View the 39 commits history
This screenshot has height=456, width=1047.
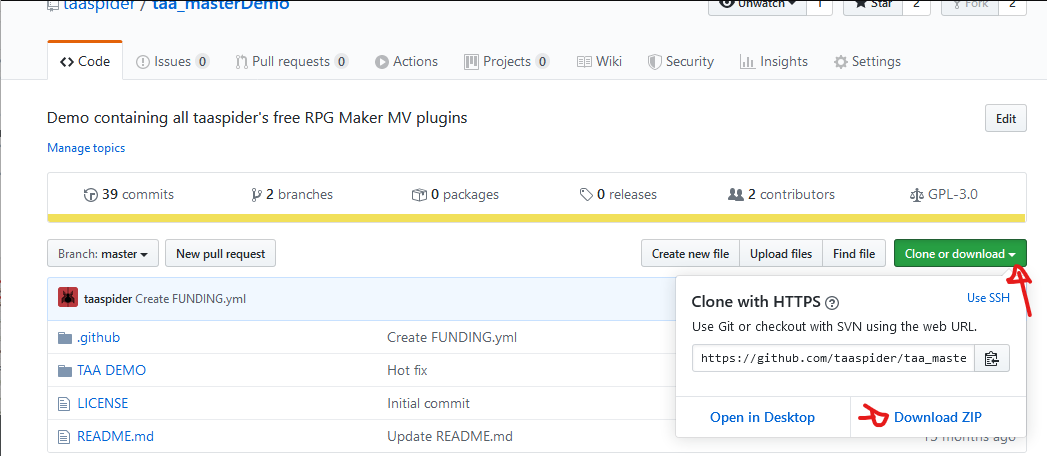[128, 194]
